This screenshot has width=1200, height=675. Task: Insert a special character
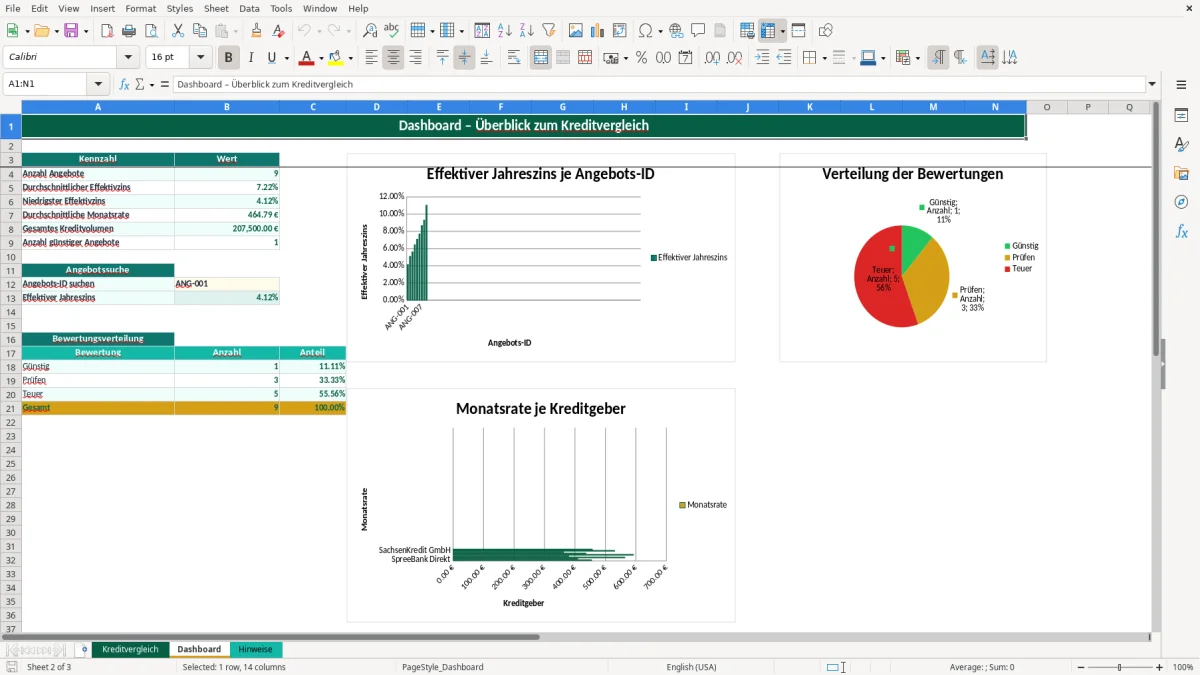pos(645,31)
